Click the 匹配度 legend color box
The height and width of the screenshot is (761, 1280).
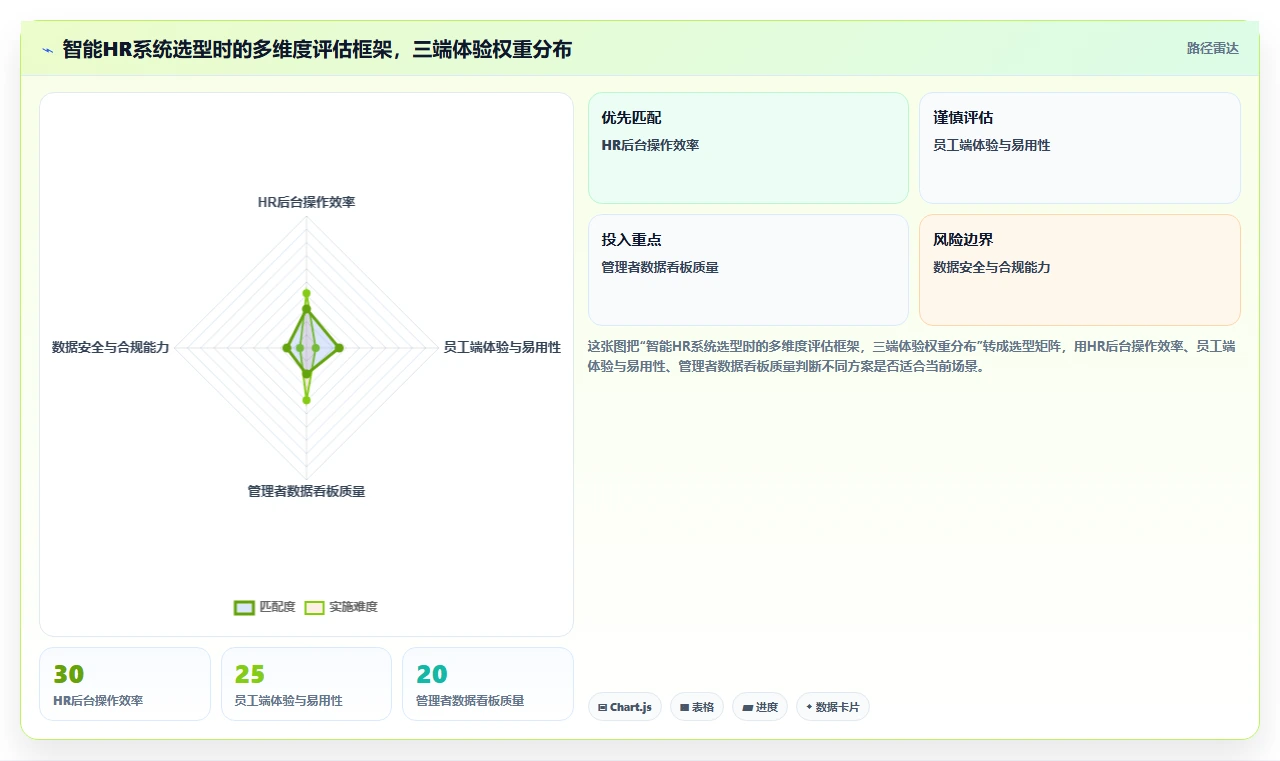pyautogui.click(x=244, y=607)
